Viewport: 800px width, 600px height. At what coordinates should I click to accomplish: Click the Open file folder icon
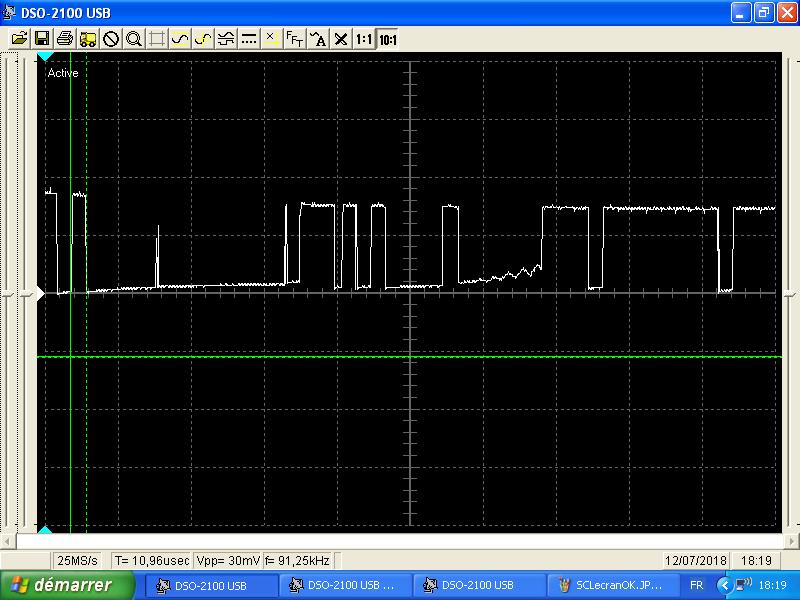[x=19, y=39]
